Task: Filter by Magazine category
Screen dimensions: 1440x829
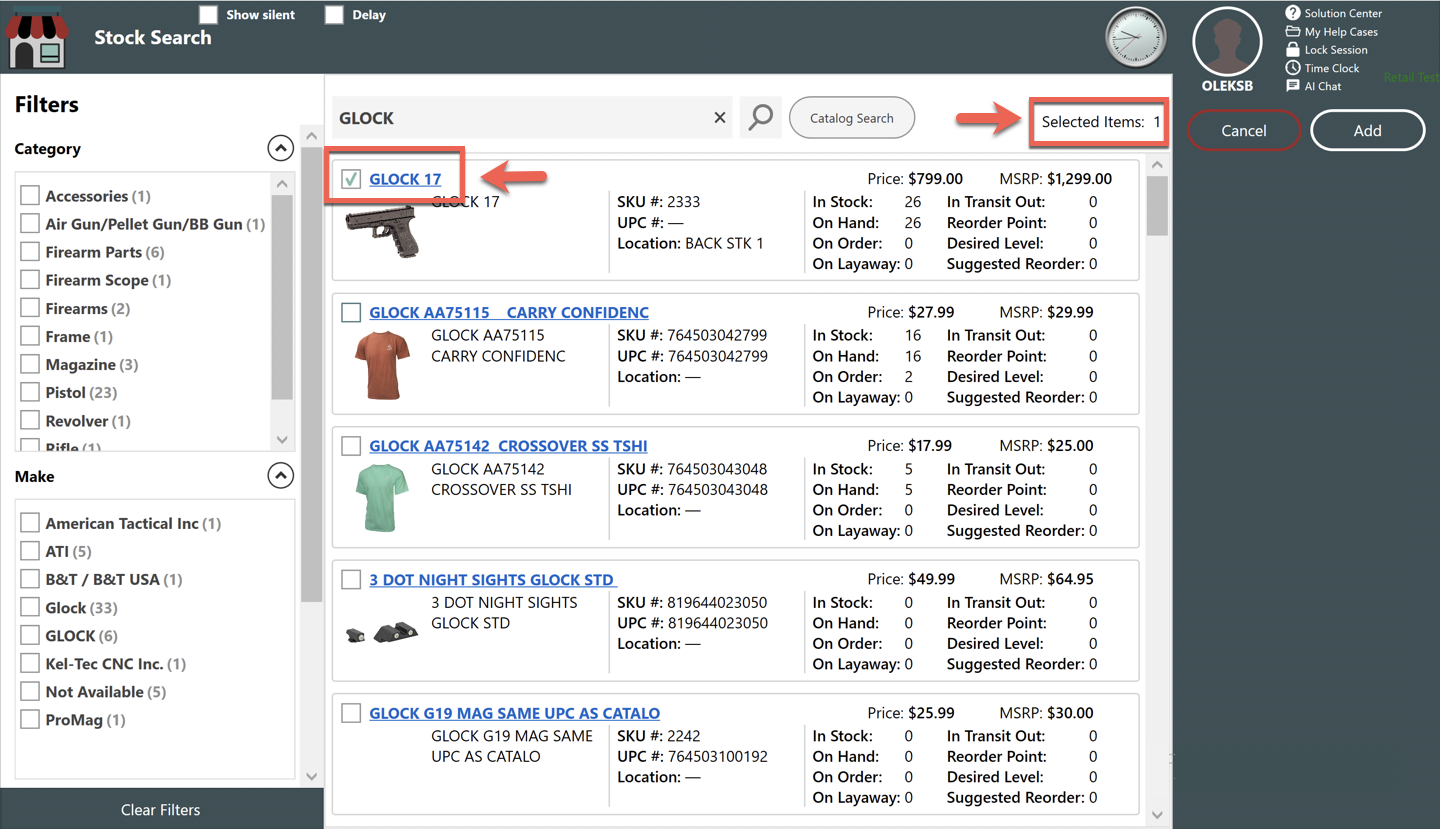Action: (x=30, y=364)
